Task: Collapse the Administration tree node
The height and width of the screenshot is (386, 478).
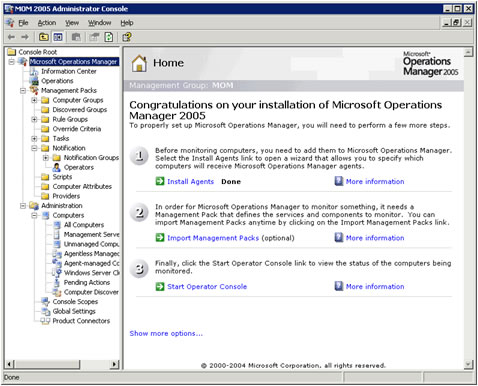Action: (23, 206)
